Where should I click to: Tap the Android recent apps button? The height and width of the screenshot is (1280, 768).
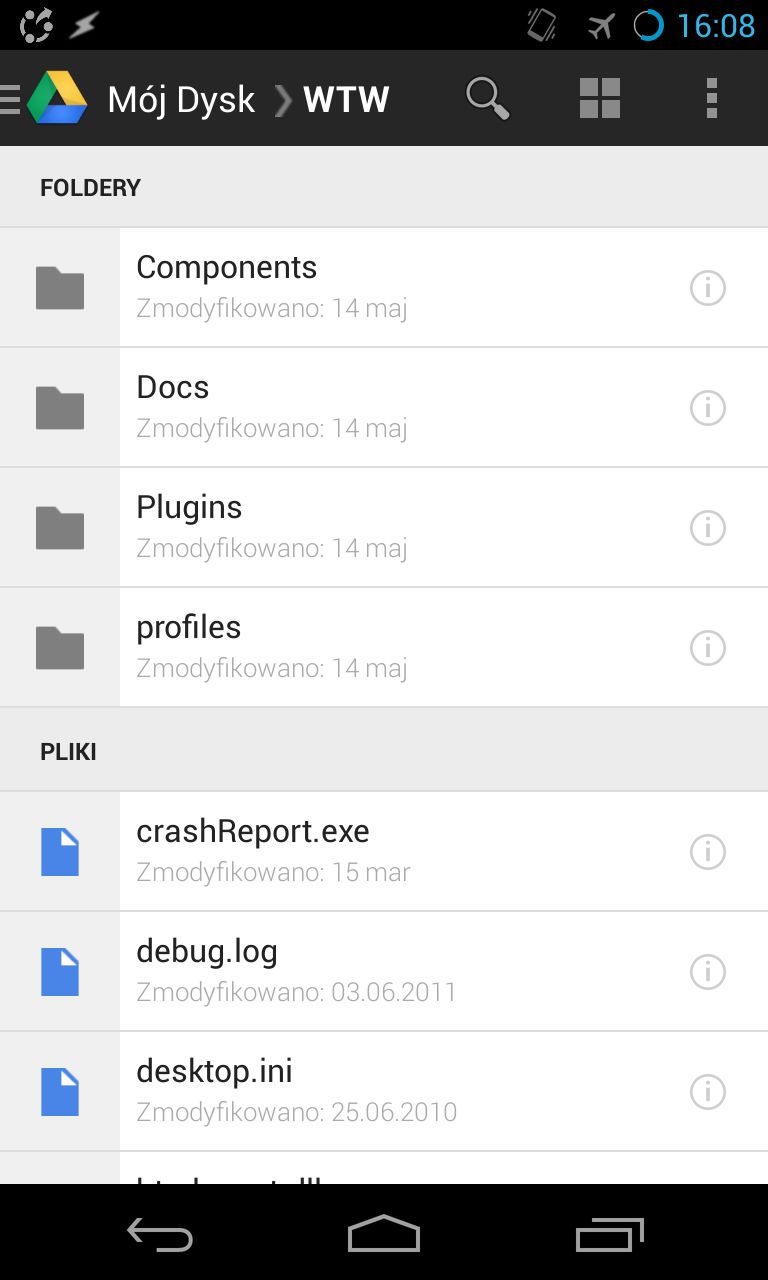coord(610,1234)
